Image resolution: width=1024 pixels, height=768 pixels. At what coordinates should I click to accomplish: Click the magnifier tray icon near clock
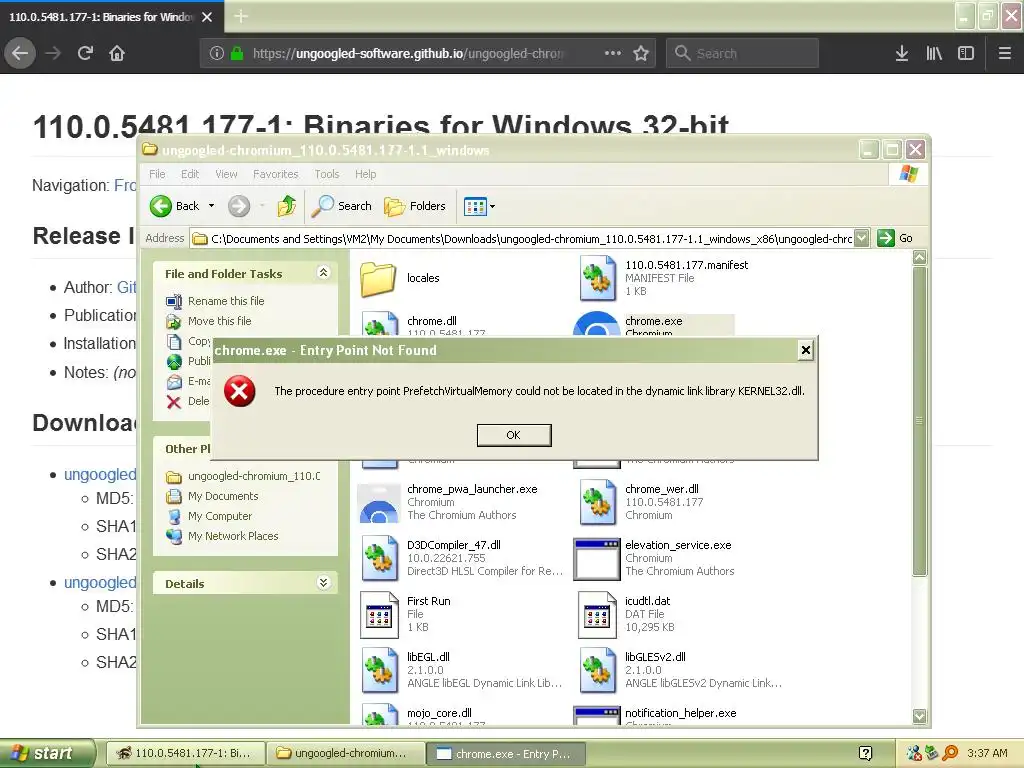pyautogui.click(x=951, y=753)
